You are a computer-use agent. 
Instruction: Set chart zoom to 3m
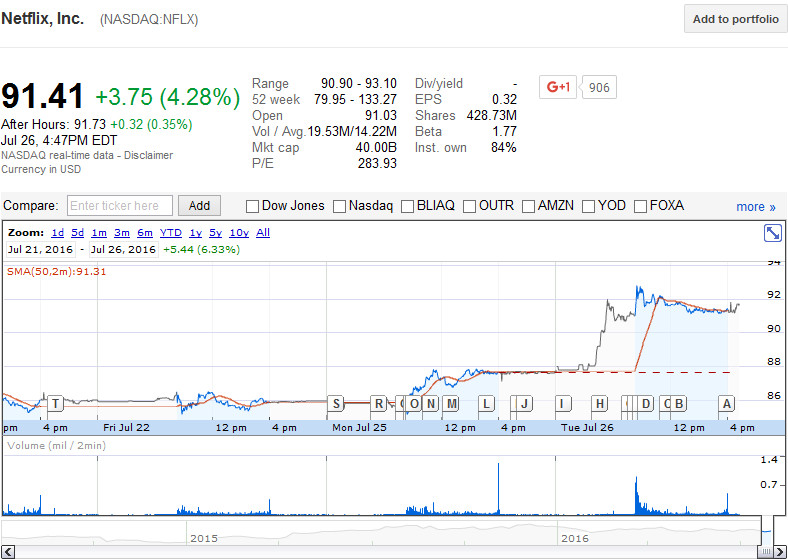point(122,233)
